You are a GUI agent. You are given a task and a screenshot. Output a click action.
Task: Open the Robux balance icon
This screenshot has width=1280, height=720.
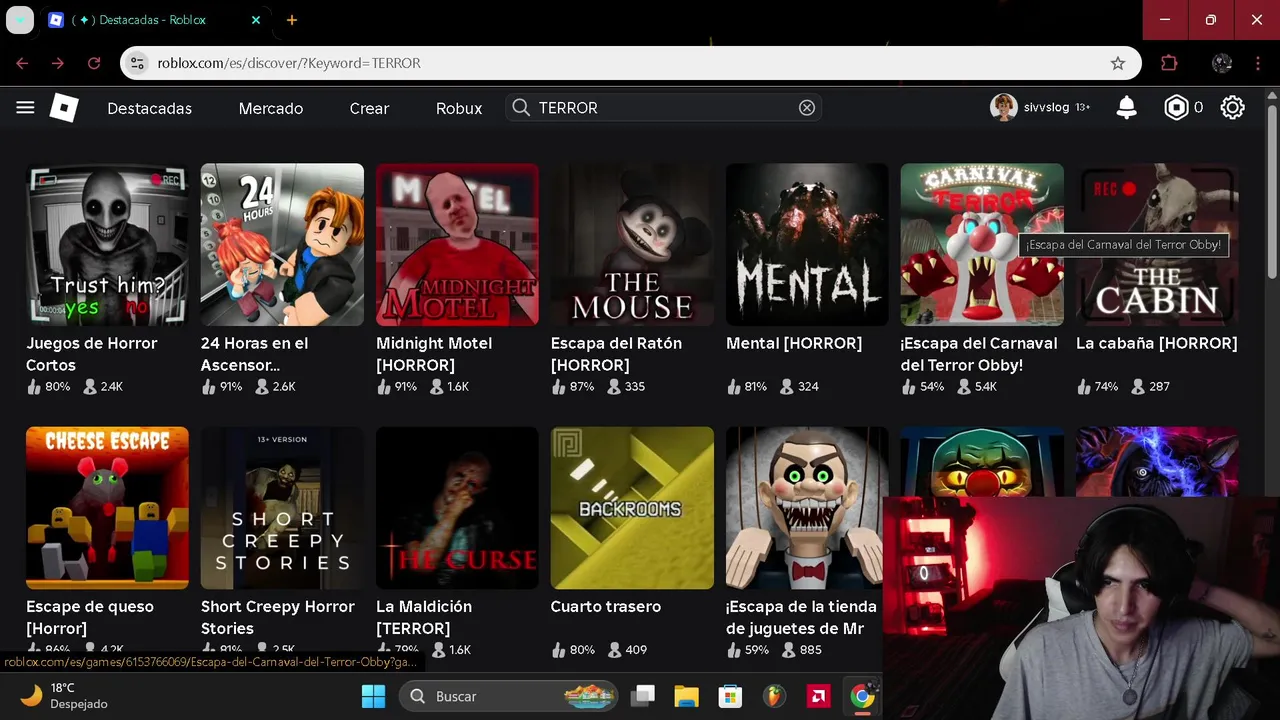tap(1177, 108)
